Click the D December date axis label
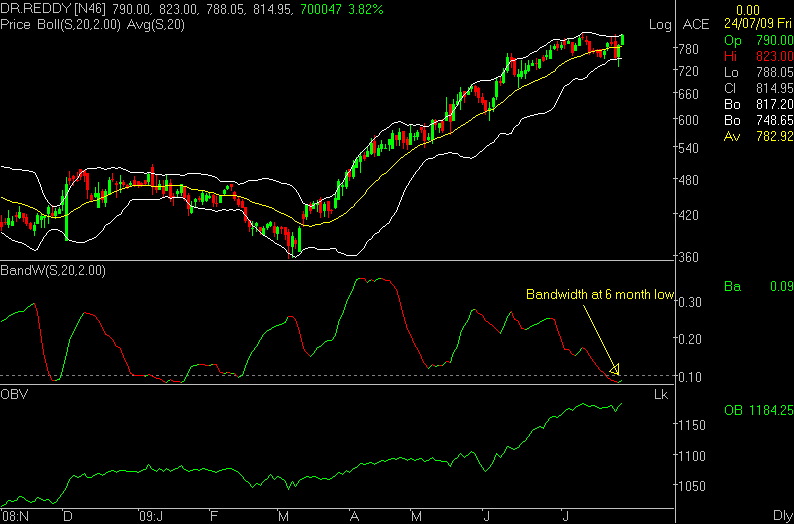 click(67, 517)
